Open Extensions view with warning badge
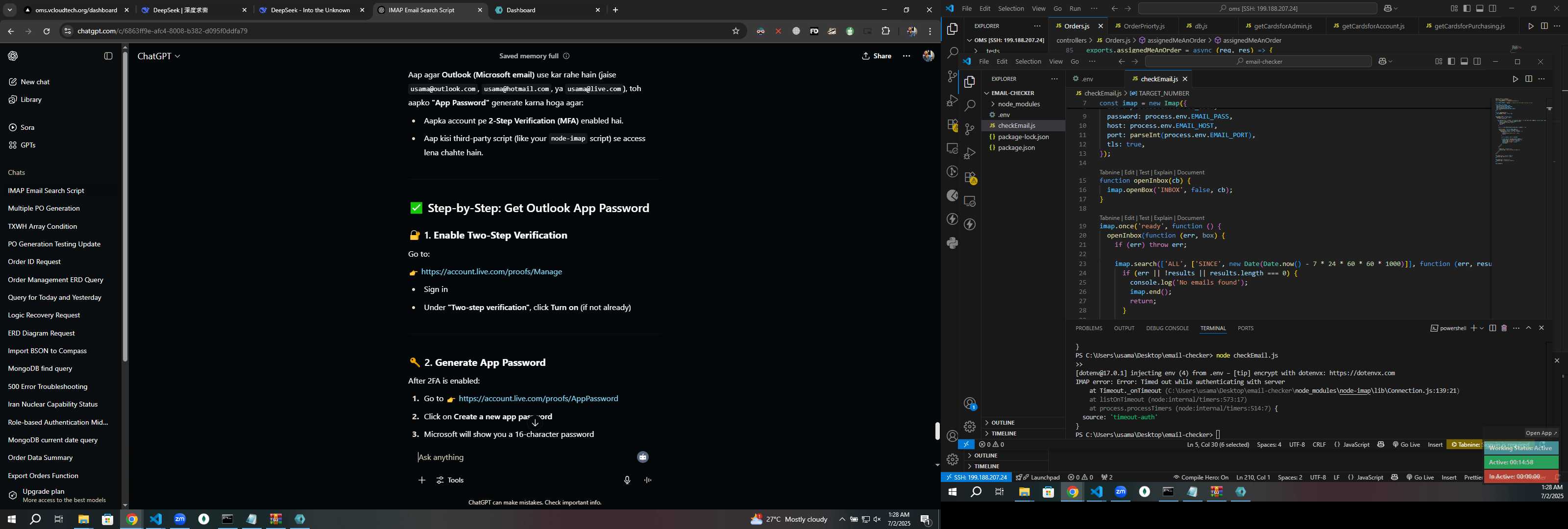The height and width of the screenshot is (529, 1568). pos(970,178)
